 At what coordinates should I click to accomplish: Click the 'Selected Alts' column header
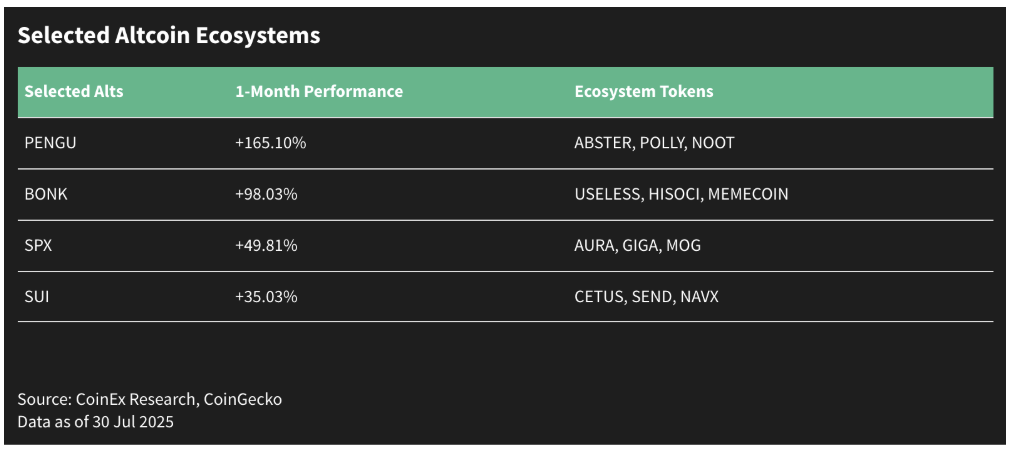click(74, 91)
